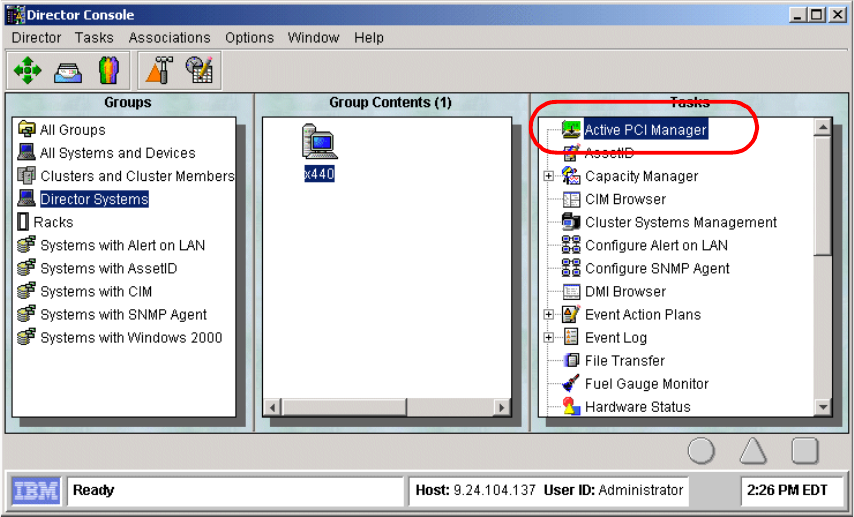The width and height of the screenshot is (854, 517).
Task: Open the Message Browser tray toolbar icon
Action: pos(68,71)
